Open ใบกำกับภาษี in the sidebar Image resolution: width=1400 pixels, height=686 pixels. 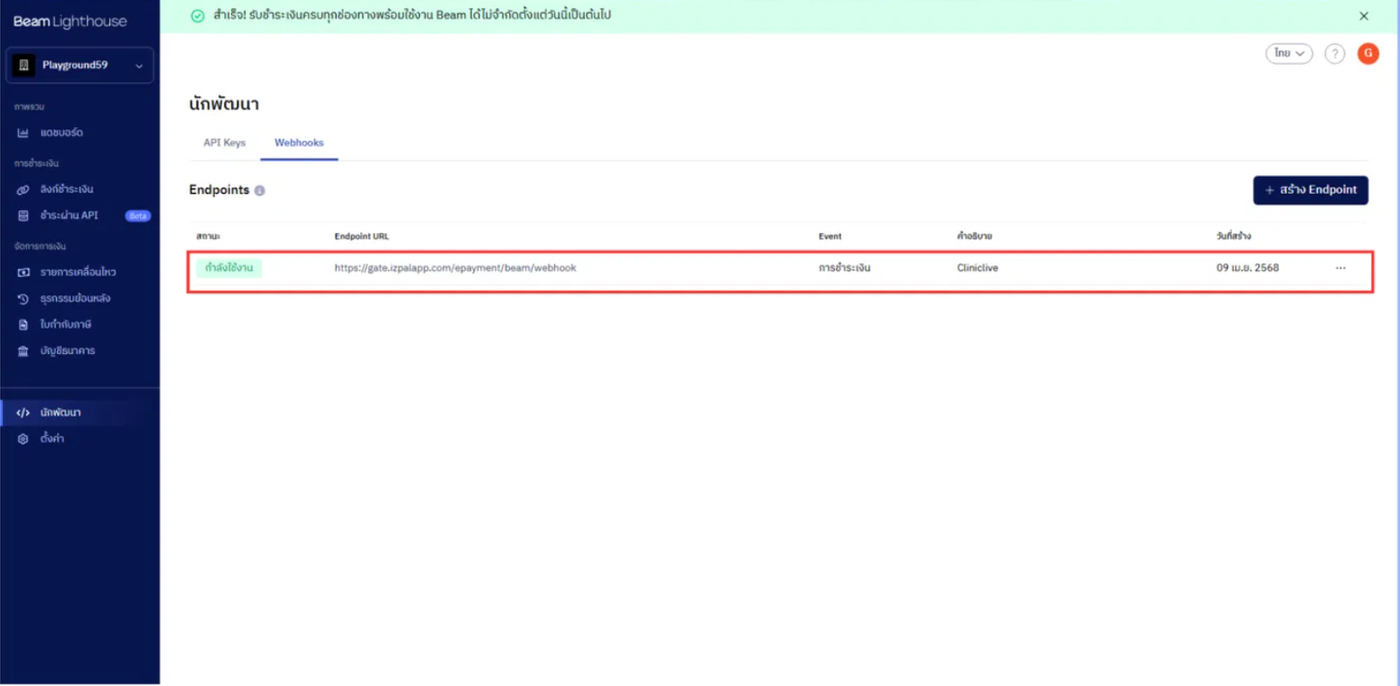[x=66, y=324]
